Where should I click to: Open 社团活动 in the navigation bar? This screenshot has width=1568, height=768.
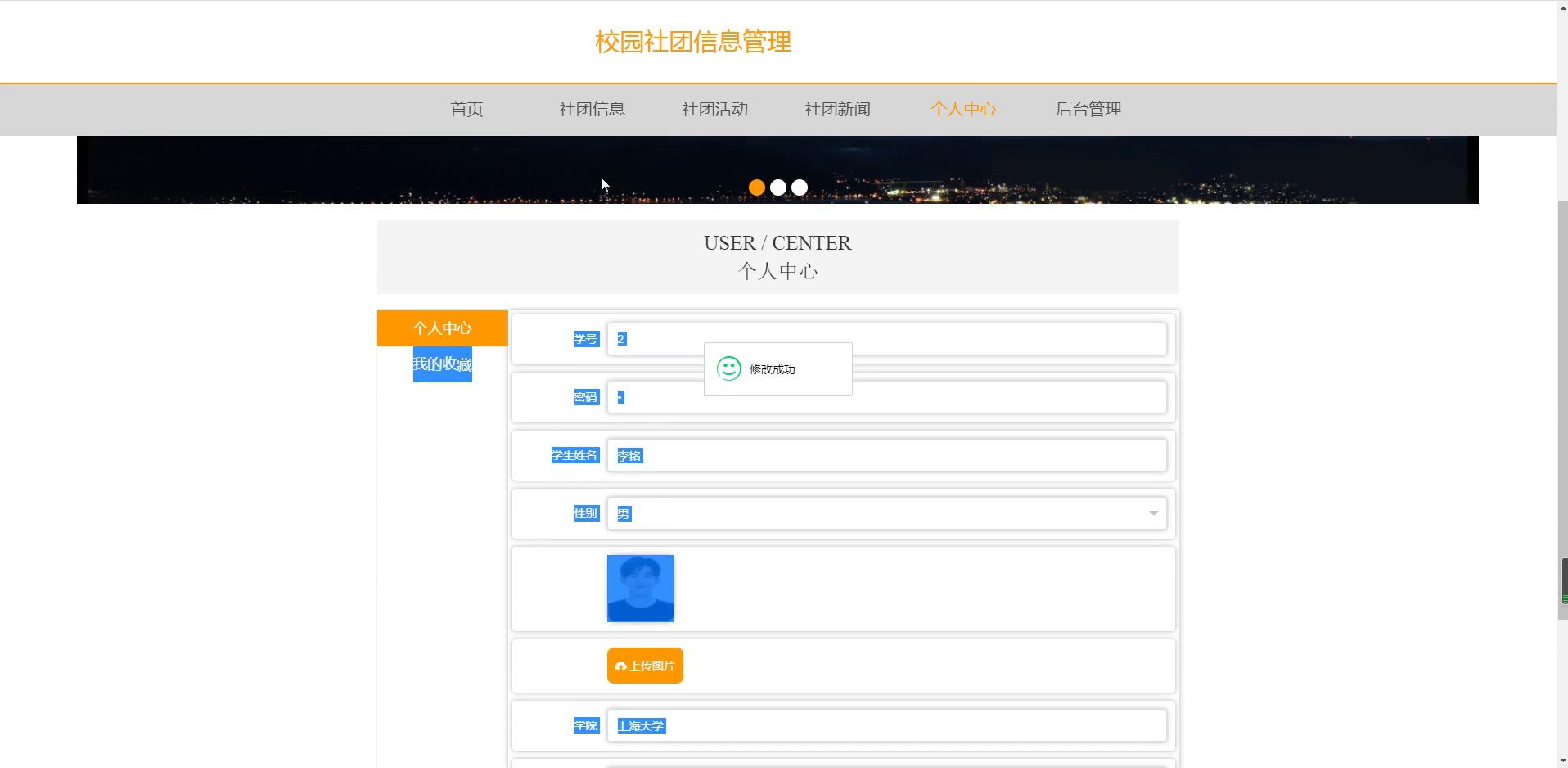714,109
